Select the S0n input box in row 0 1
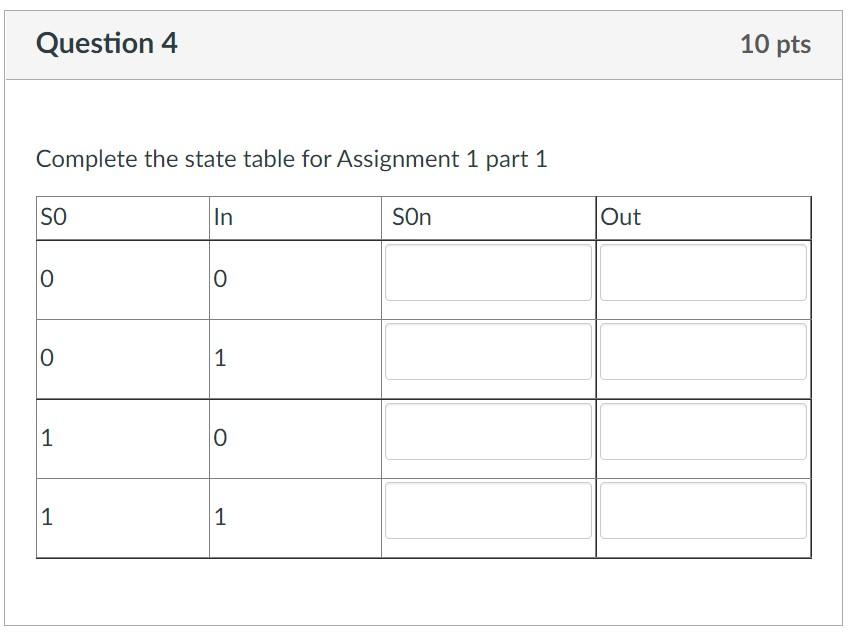This screenshot has height=634, width=850. point(487,352)
